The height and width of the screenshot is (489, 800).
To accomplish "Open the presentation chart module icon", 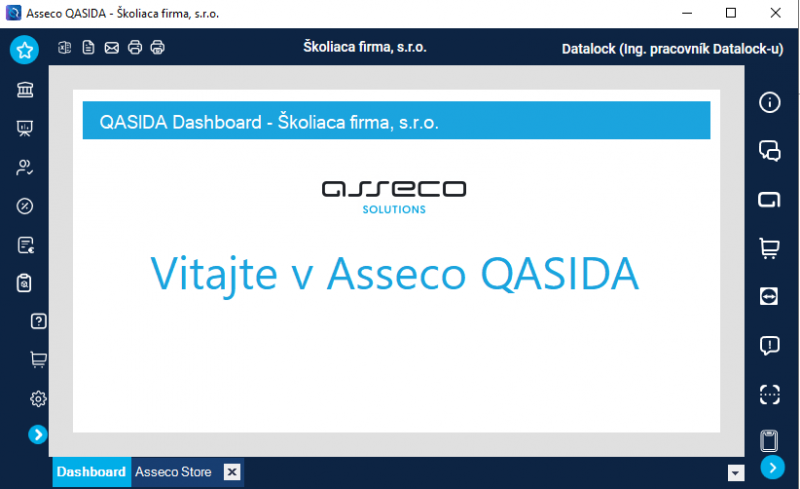I will click(x=25, y=128).
